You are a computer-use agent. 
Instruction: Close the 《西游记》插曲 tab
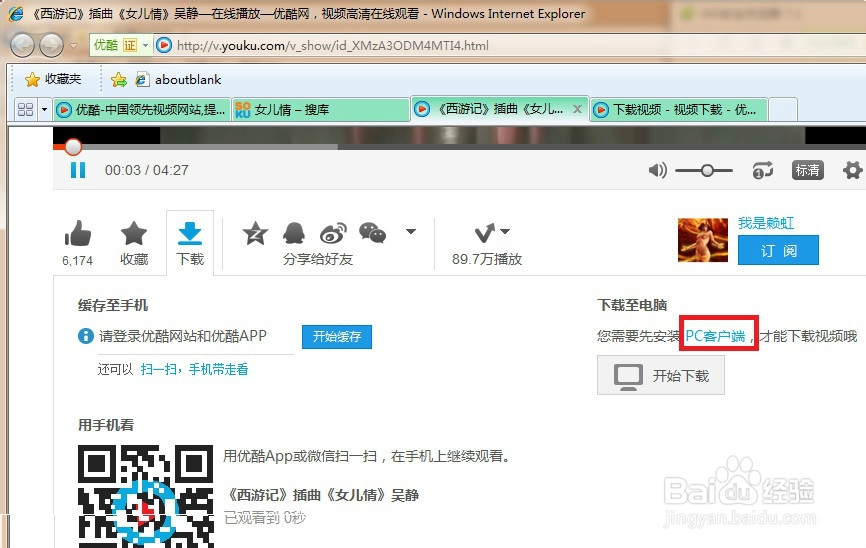click(577, 109)
